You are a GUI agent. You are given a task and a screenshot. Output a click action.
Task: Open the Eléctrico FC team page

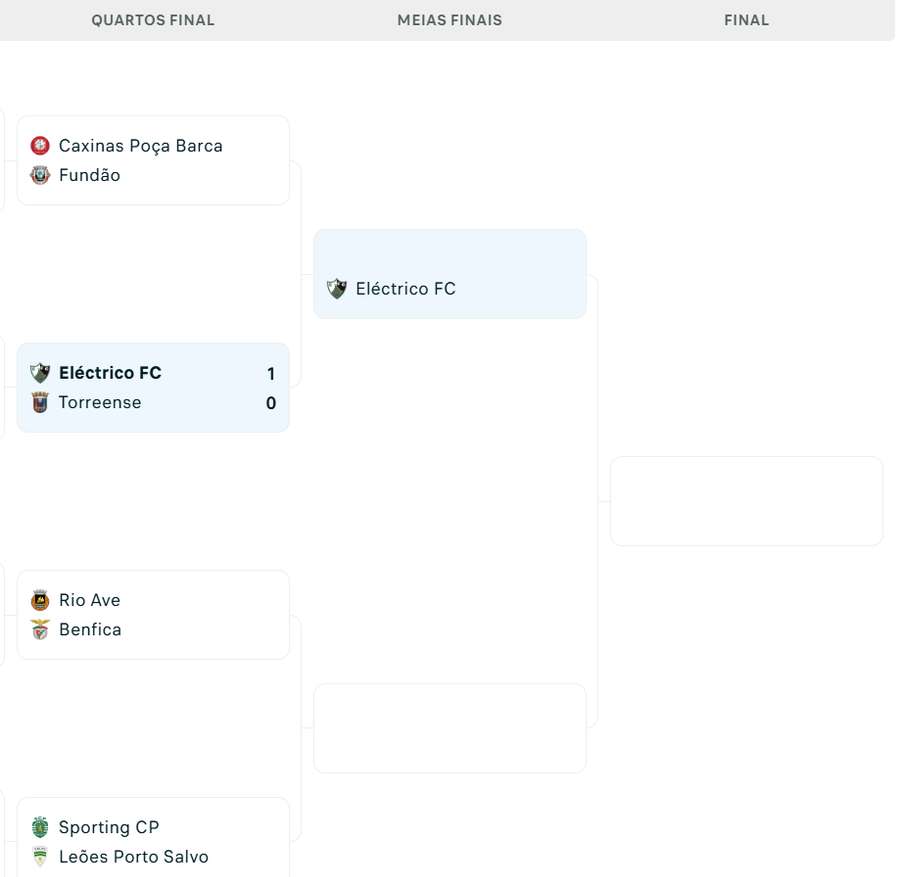coord(406,288)
